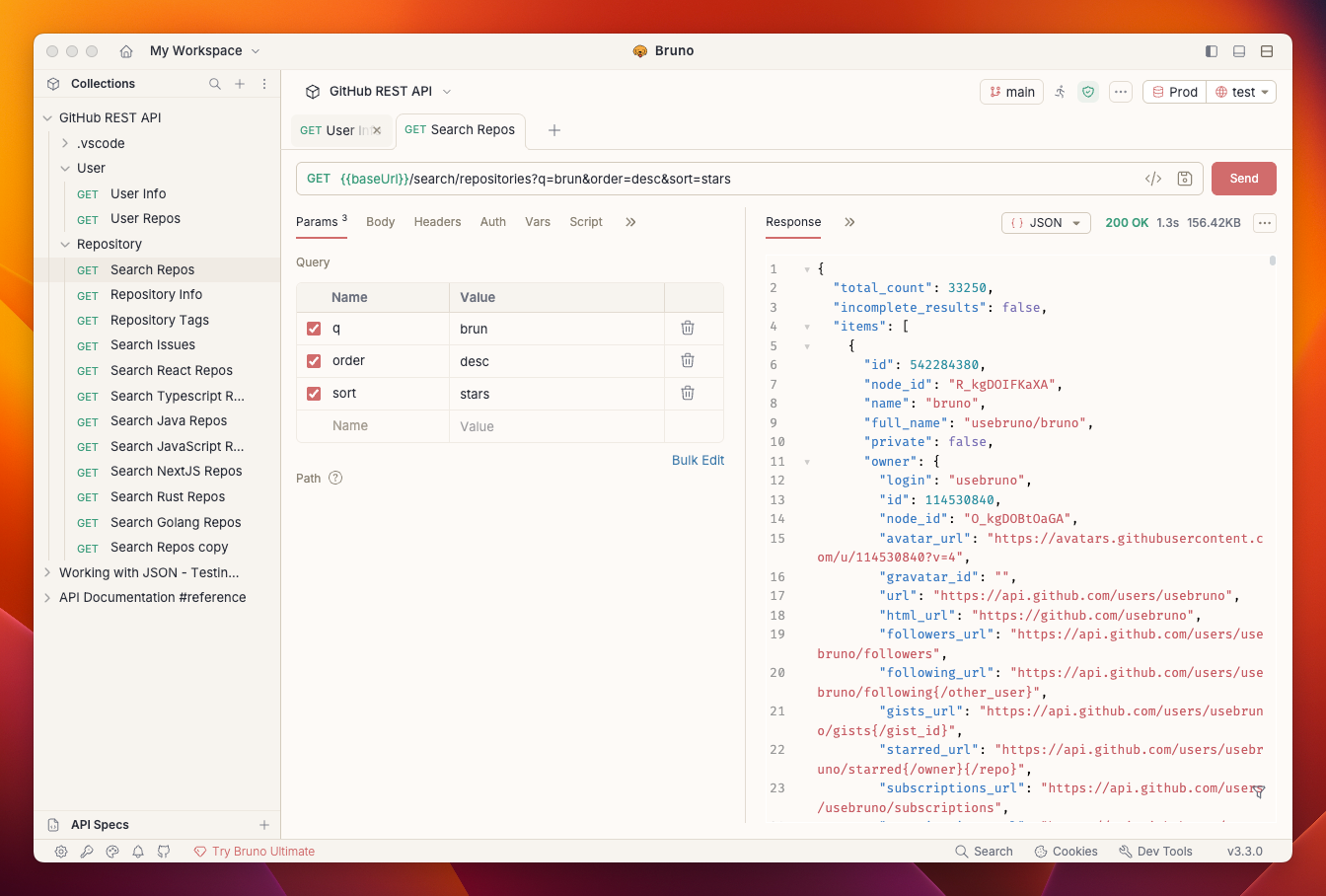Image resolution: width=1326 pixels, height=896 pixels.
Task: Open the Auth tab
Action: coord(493,222)
